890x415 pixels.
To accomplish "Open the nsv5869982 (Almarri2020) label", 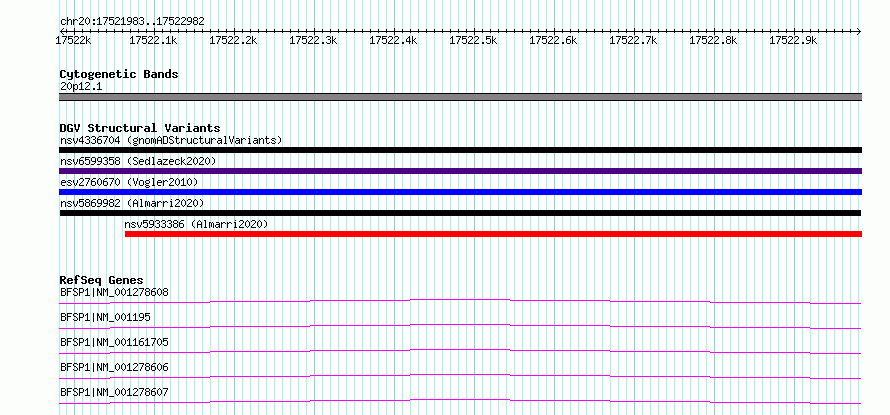I will pyautogui.click(x=132, y=203).
